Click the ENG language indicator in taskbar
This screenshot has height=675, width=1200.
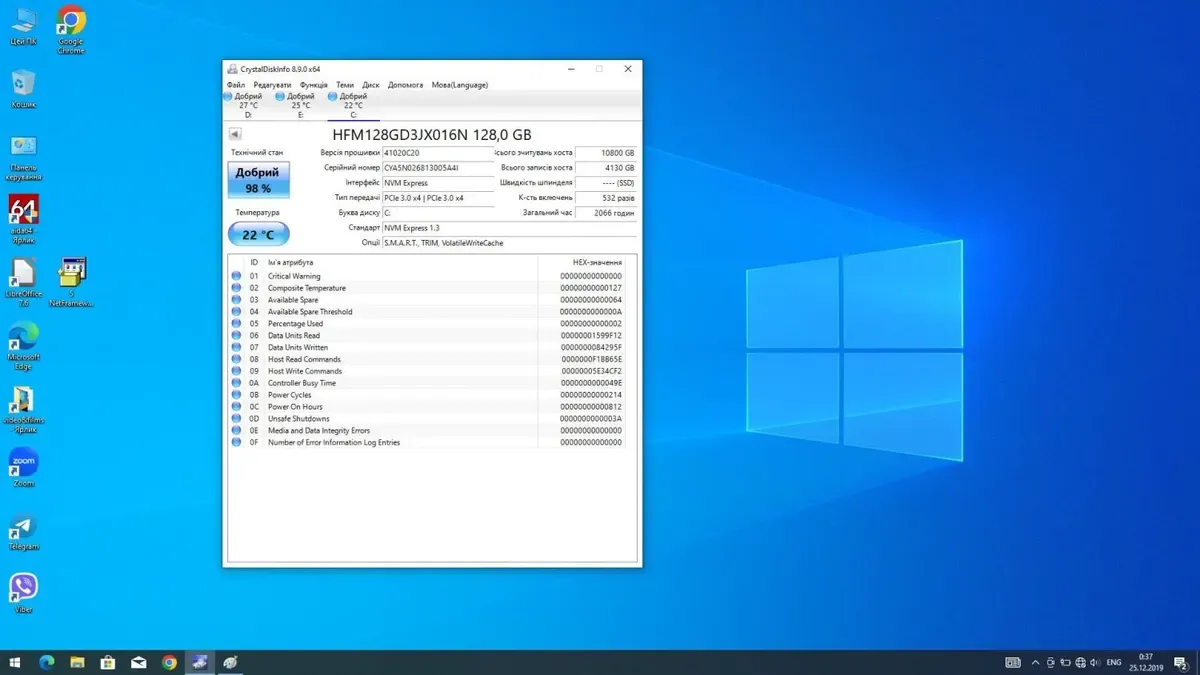[1112, 662]
